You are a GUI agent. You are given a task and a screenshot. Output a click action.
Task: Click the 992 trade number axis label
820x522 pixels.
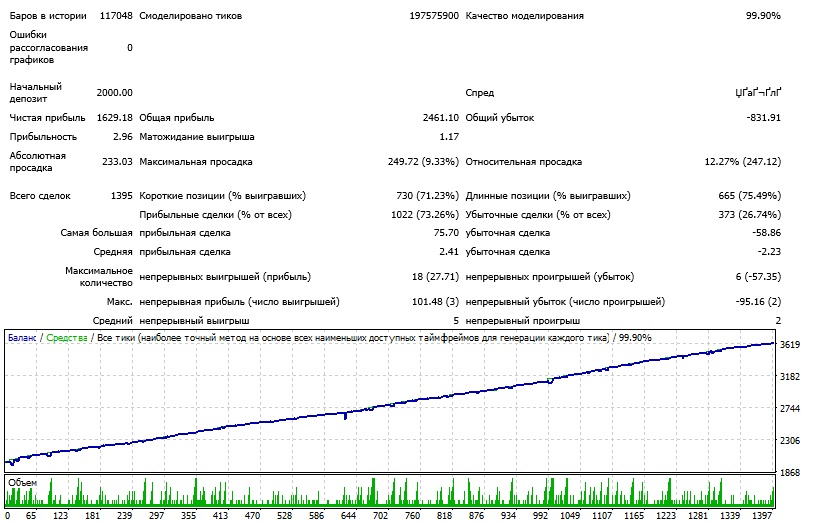[540, 515]
